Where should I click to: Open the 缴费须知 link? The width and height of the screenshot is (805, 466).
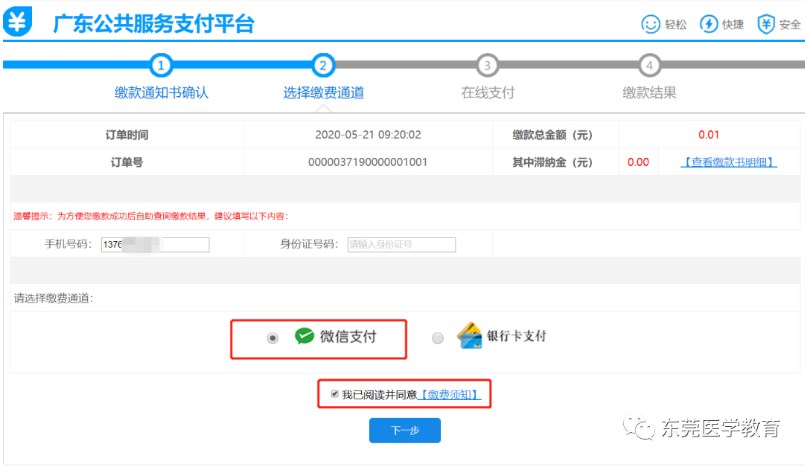[450, 395]
